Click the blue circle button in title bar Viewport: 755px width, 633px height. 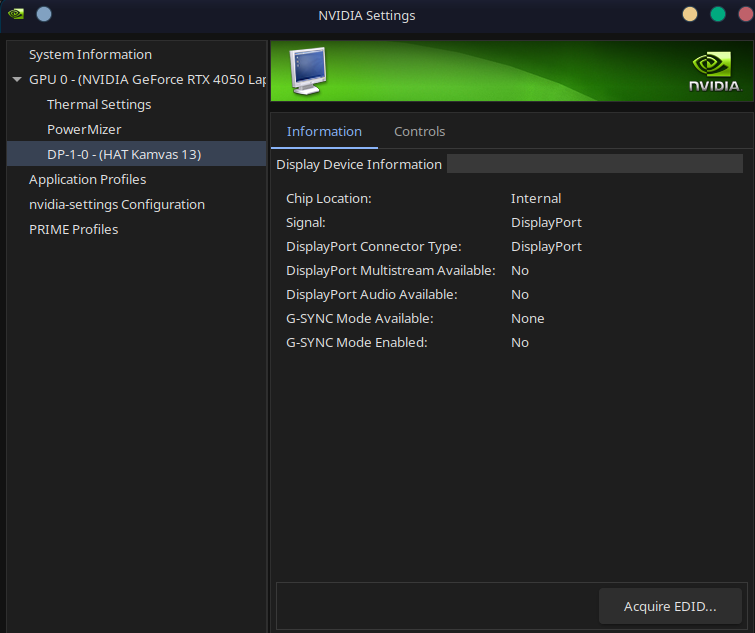[44, 15]
